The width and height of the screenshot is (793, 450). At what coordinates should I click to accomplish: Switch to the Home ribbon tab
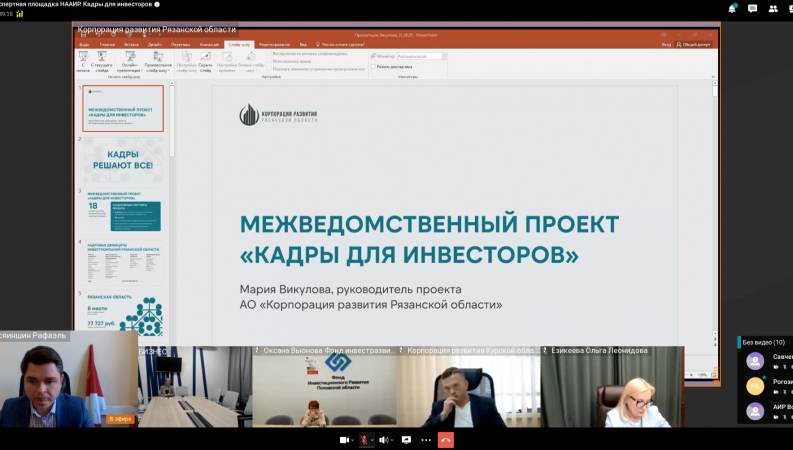(107, 44)
